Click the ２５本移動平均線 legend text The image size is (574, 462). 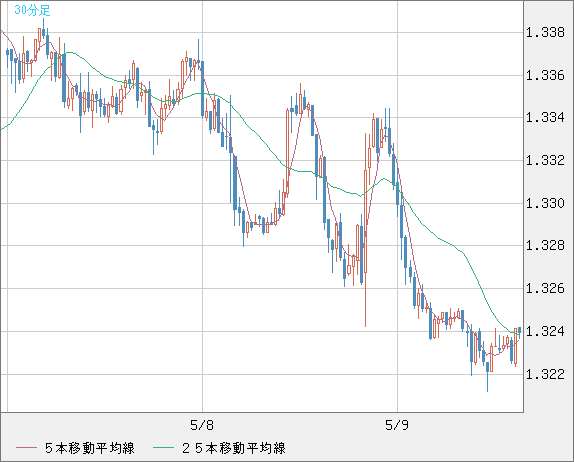234,448
